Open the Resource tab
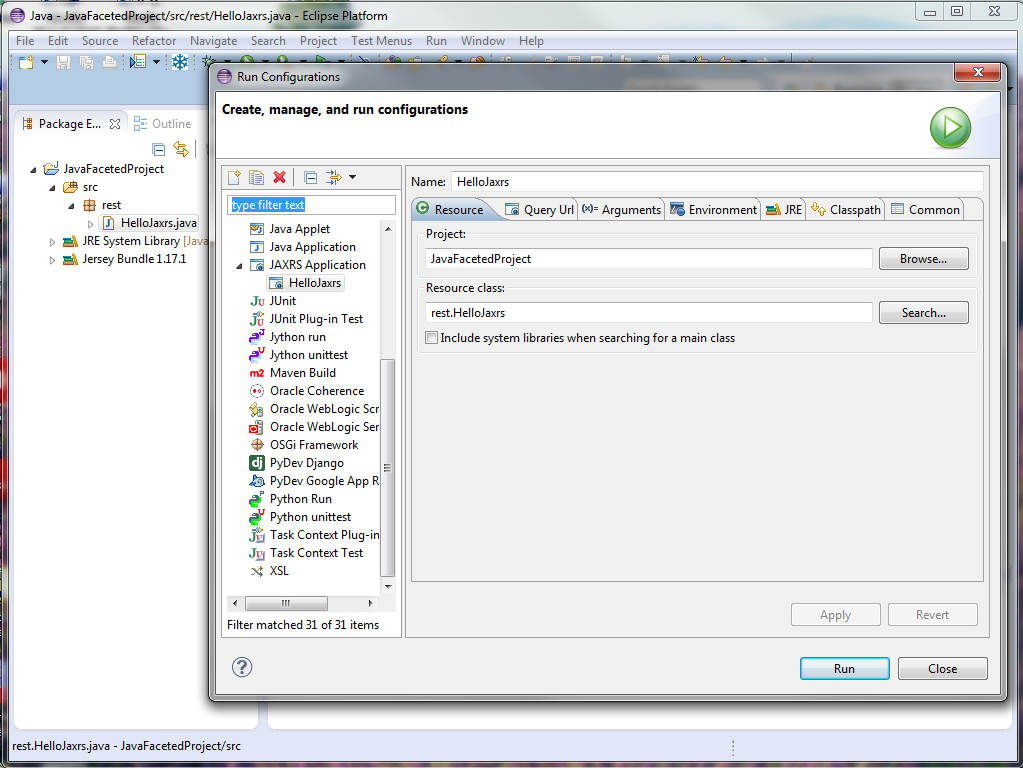 [450, 209]
